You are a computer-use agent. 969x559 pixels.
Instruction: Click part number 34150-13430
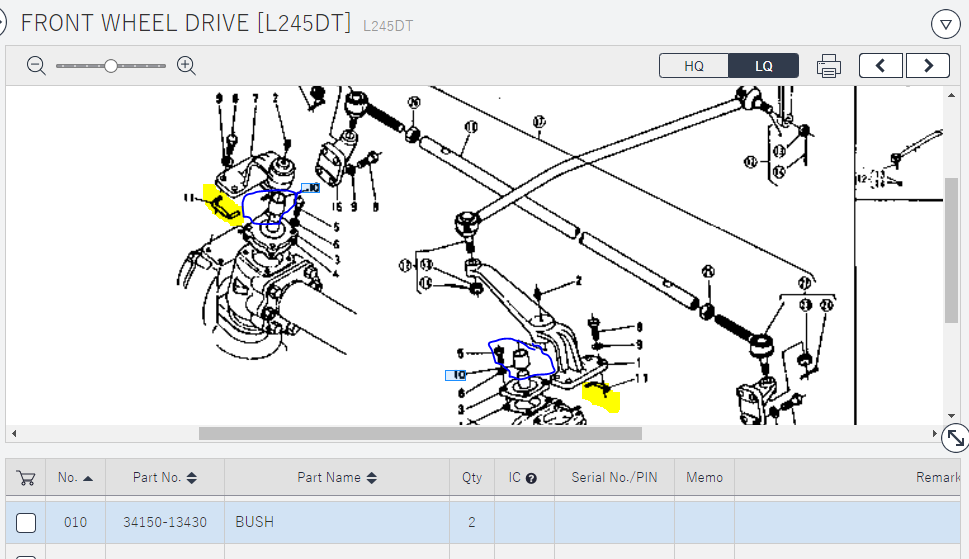click(x=165, y=522)
